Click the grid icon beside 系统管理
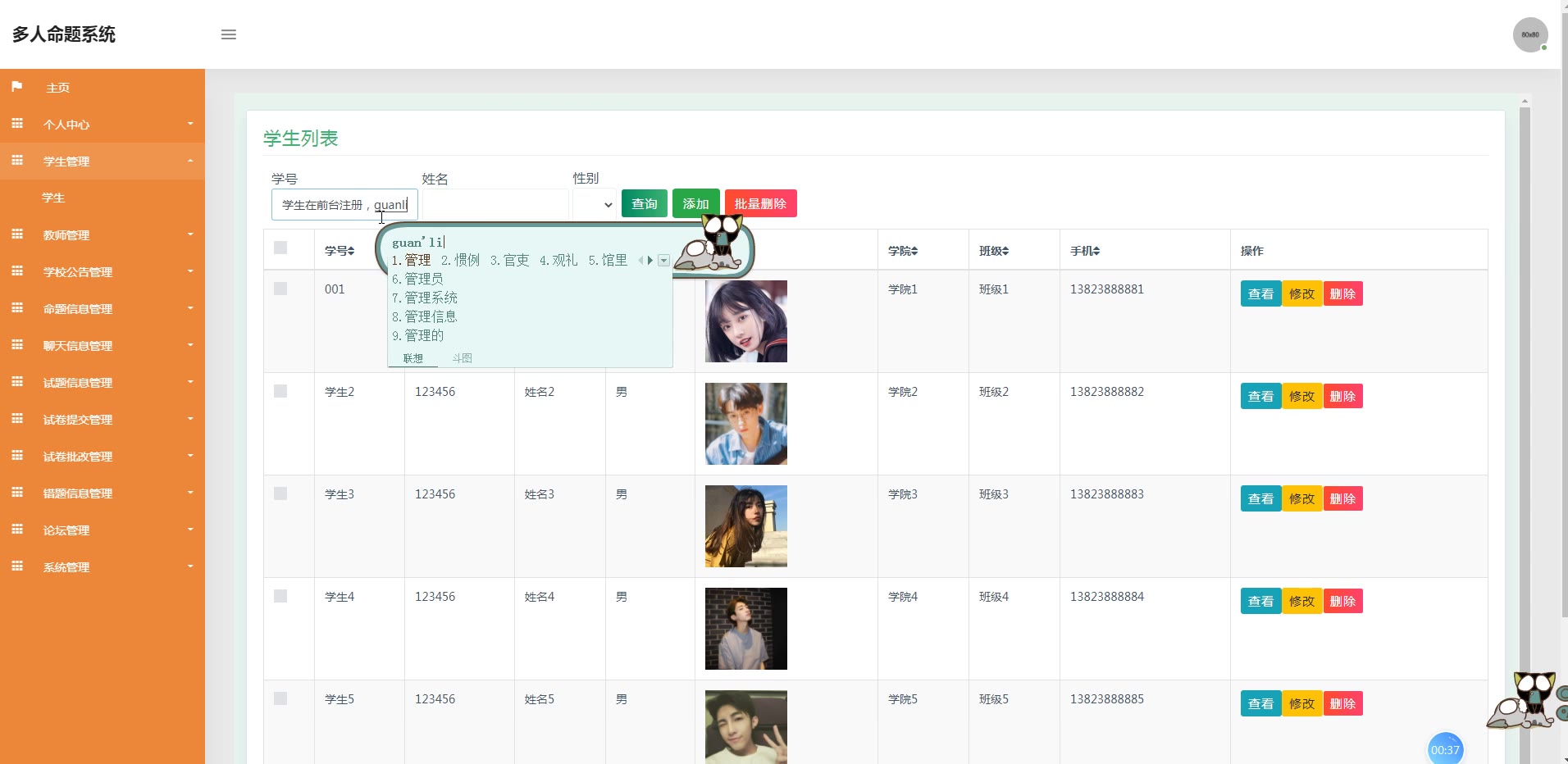This screenshot has height=764, width=1568. pos(17,566)
